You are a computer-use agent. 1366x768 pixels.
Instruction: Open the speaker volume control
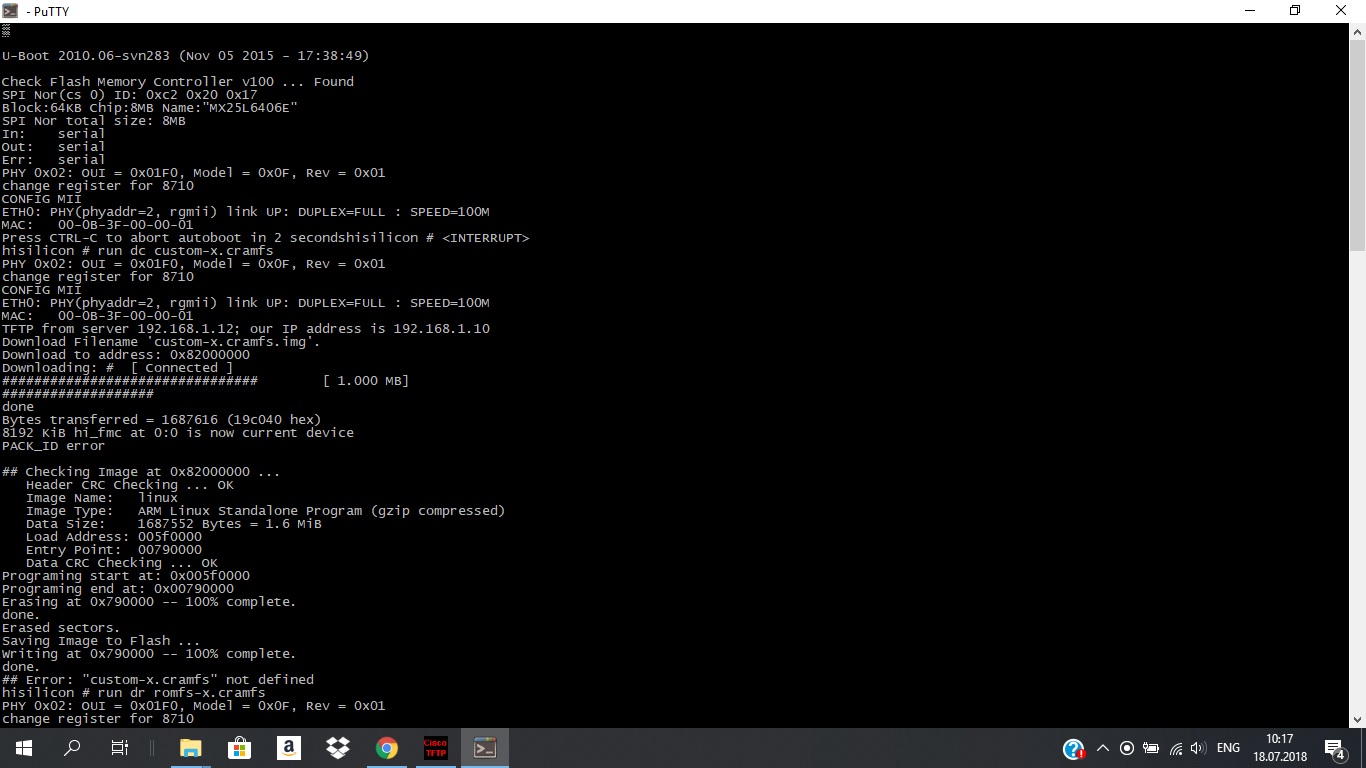1198,748
